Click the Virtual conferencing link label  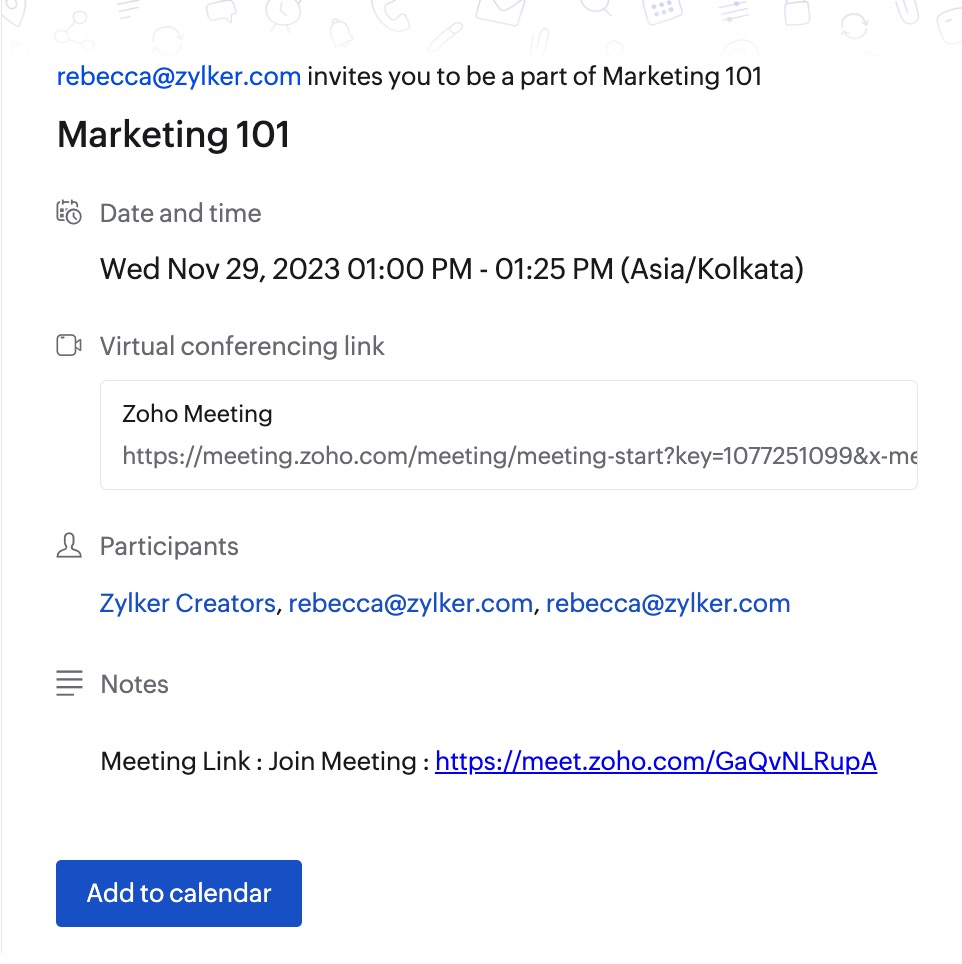[242, 346]
